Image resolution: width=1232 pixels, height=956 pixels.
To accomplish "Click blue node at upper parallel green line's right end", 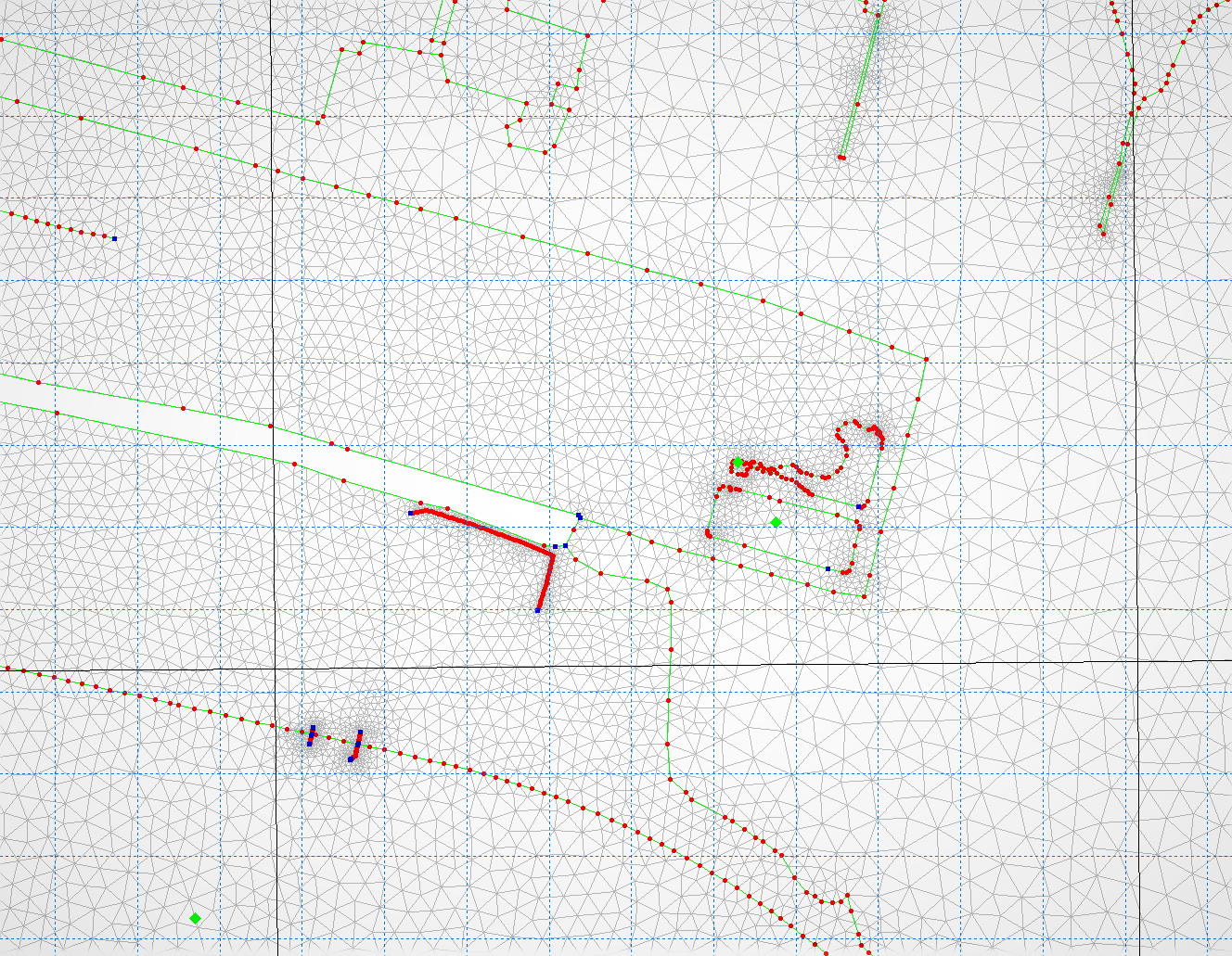I will 860,506.
